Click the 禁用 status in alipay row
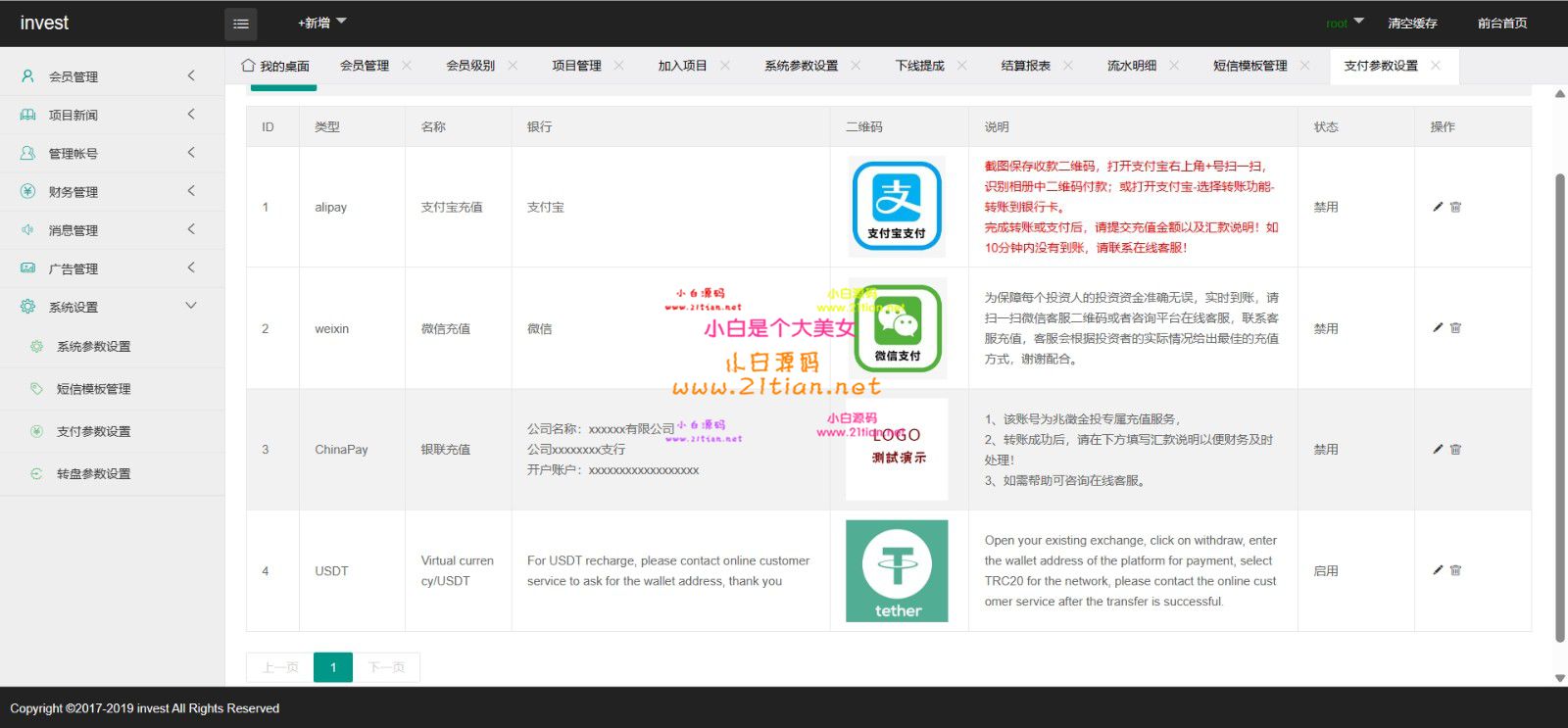1568x728 pixels. point(1326,207)
